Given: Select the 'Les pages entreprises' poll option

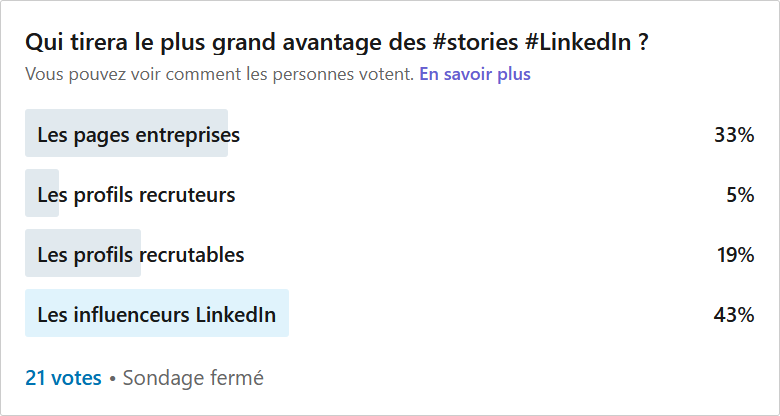Looking at the screenshot, I should [139, 135].
